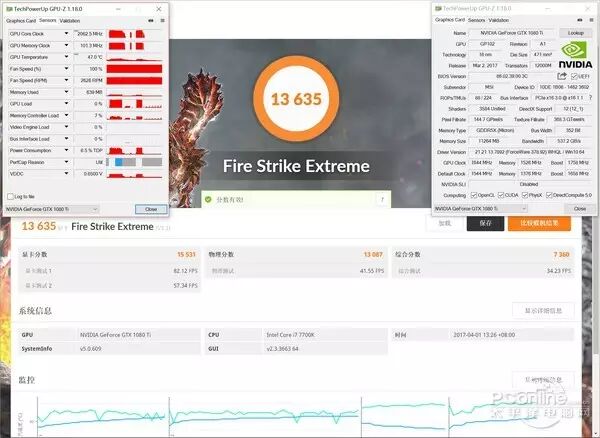Click GPU-Z title bar icon of Graphics Card window
600x438 pixels.
[438, 8]
